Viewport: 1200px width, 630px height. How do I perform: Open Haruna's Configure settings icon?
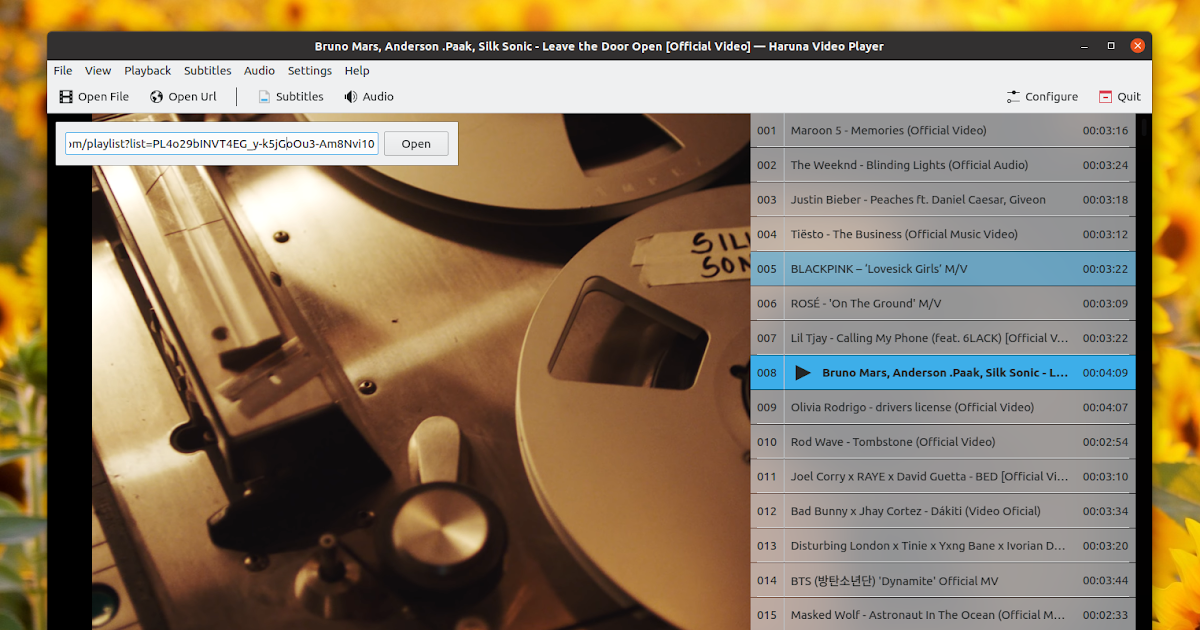coord(1013,96)
